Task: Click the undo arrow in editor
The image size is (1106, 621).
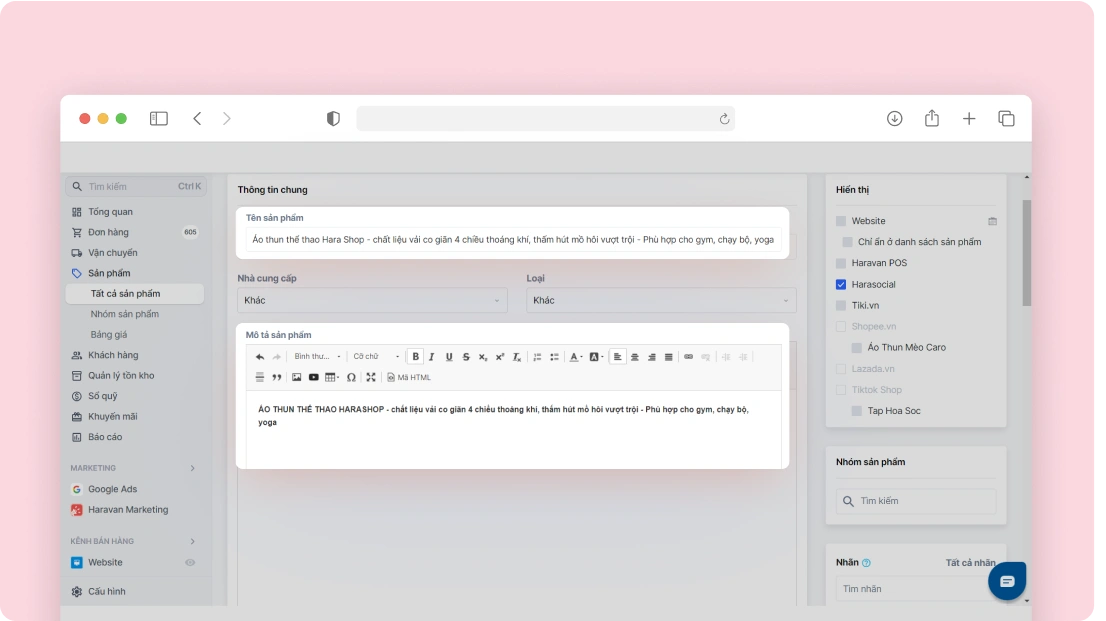Action: [260, 357]
